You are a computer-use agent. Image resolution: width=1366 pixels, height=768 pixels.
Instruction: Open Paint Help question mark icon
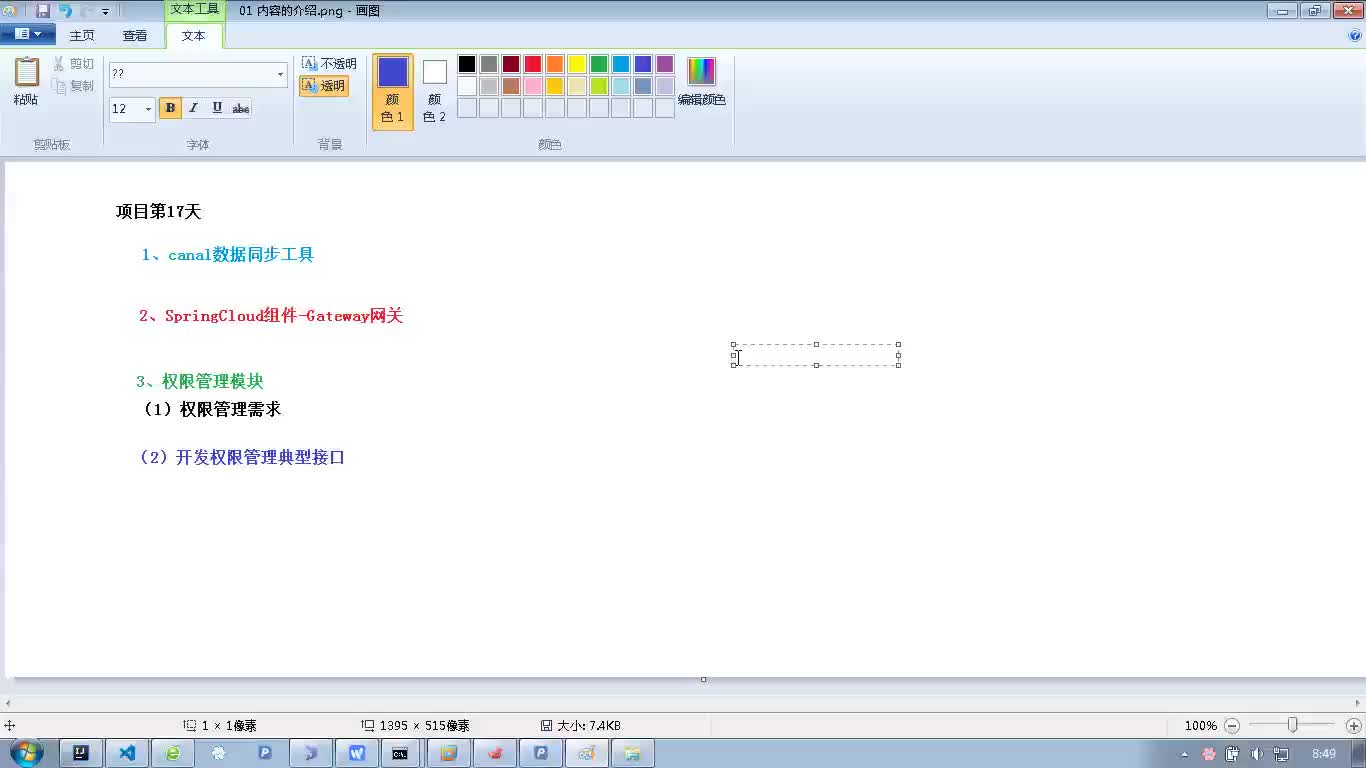(1355, 35)
